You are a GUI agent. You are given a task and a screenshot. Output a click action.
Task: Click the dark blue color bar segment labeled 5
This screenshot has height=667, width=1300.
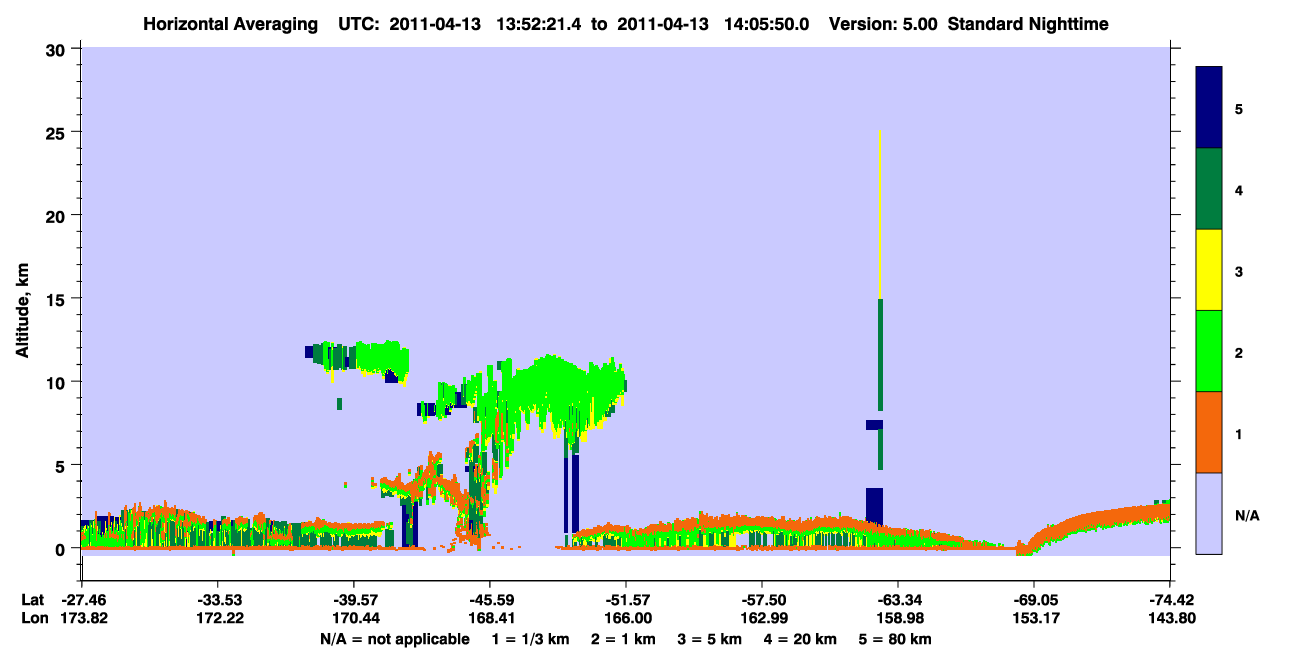pyautogui.click(x=1209, y=107)
